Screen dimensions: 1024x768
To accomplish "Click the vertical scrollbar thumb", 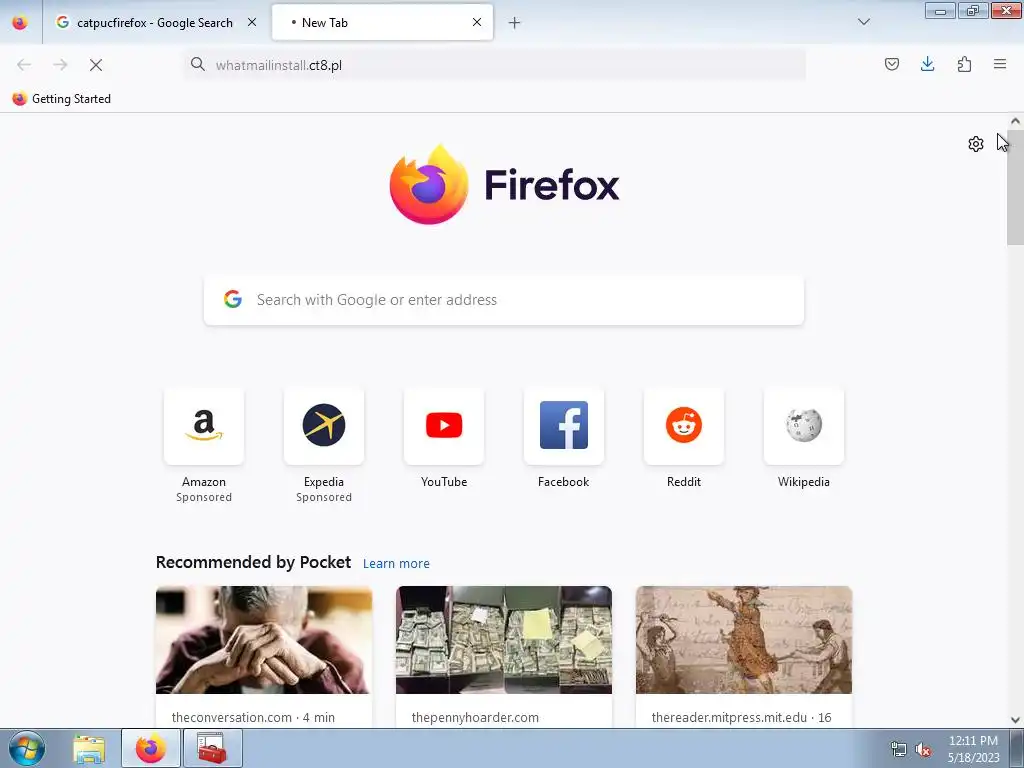I will tap(1016, 187).
